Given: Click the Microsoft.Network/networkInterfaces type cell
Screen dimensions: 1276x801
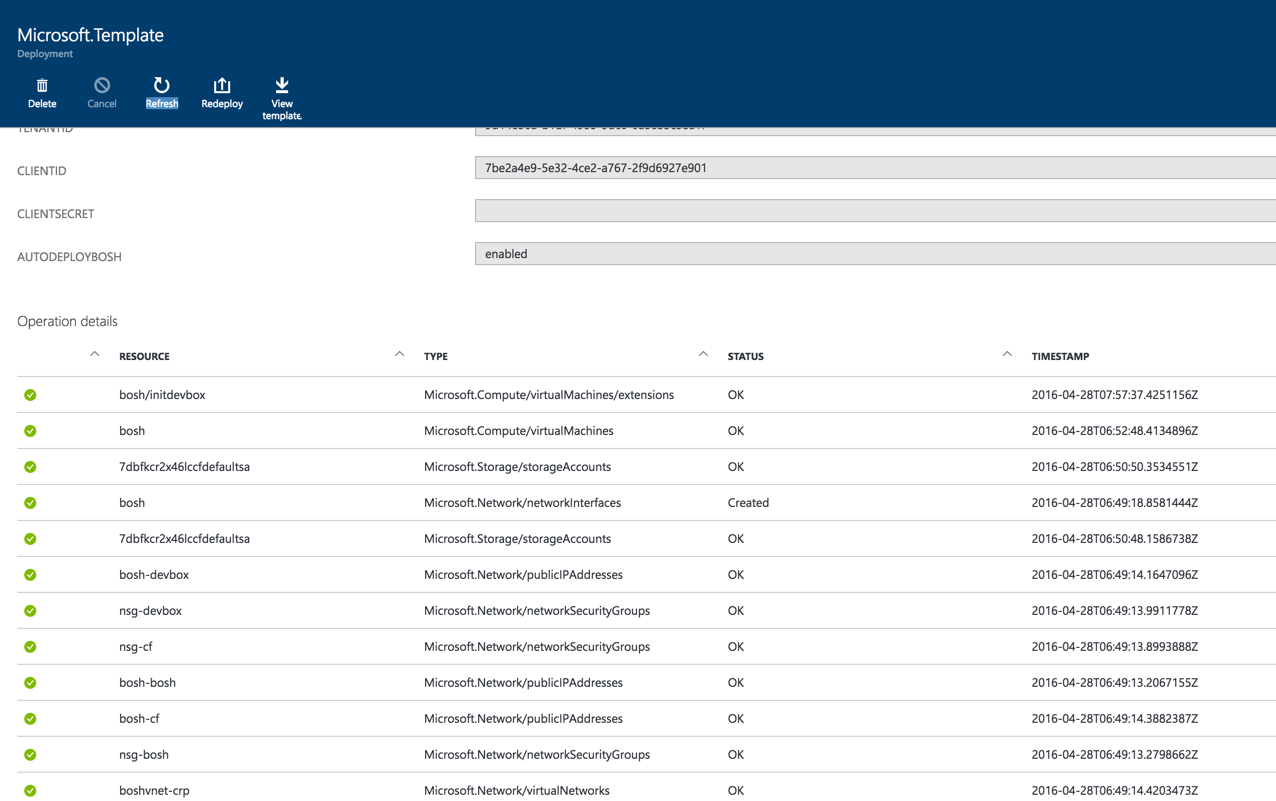Looking at the screenshot, I should click(x=522, y=503).
